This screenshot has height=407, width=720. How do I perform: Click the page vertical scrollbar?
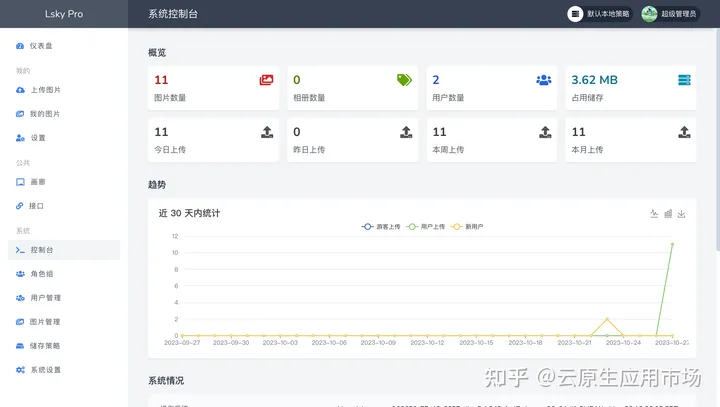718,140
